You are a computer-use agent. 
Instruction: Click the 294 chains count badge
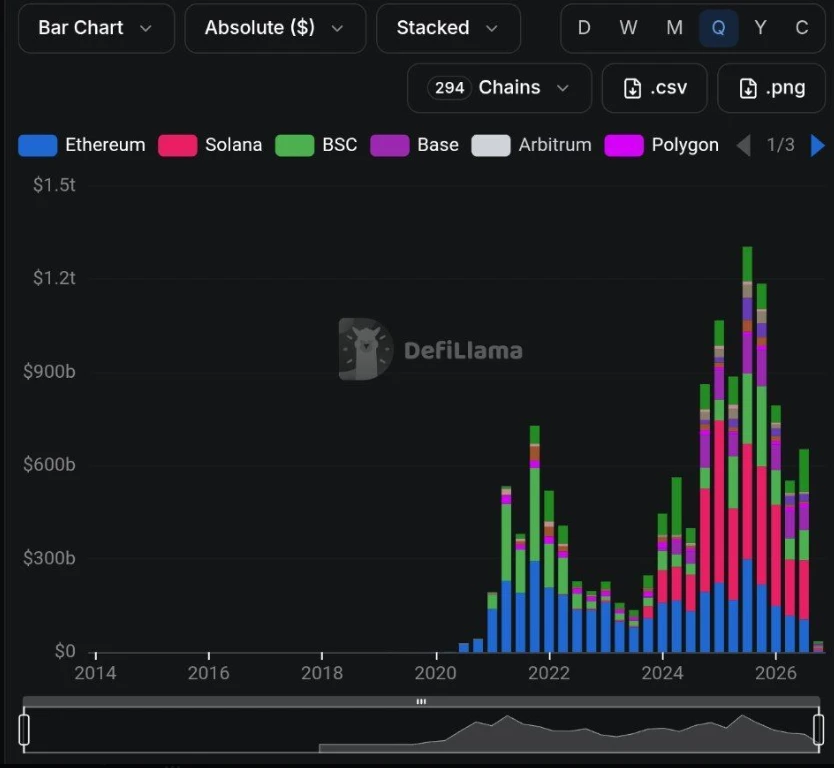pyautogui.click(x=449, y=88)
